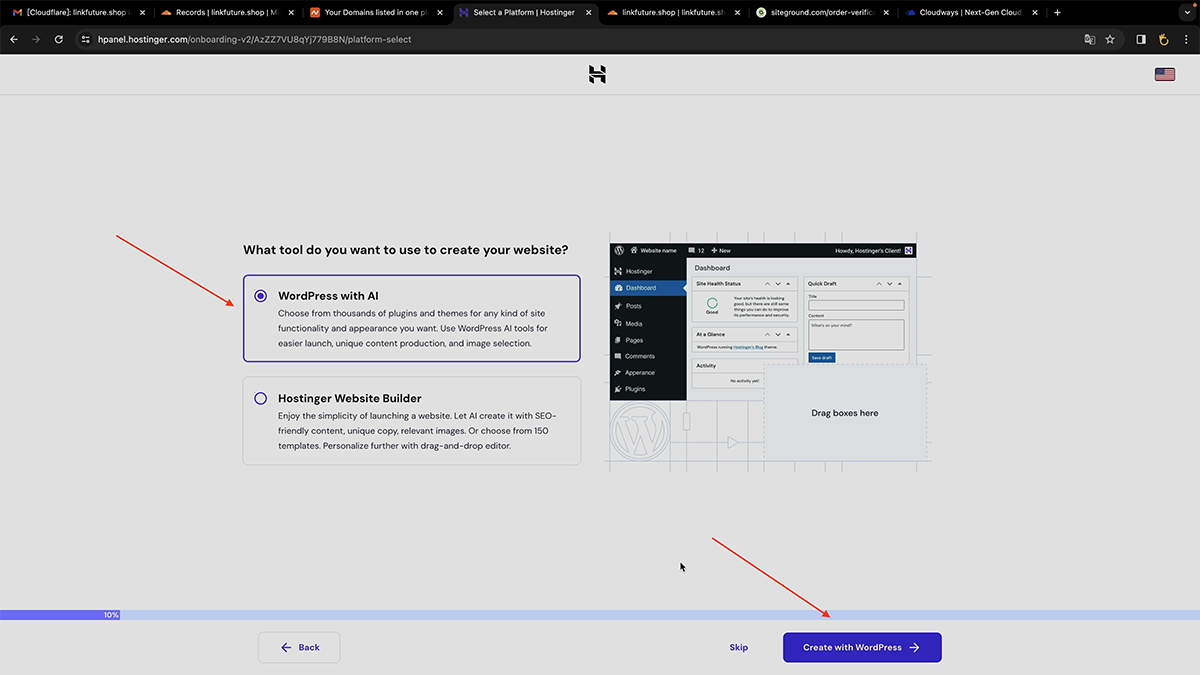The image size is (1200, 675).
Task: Open the browser three-dot menu
Action: point(1185,39)
